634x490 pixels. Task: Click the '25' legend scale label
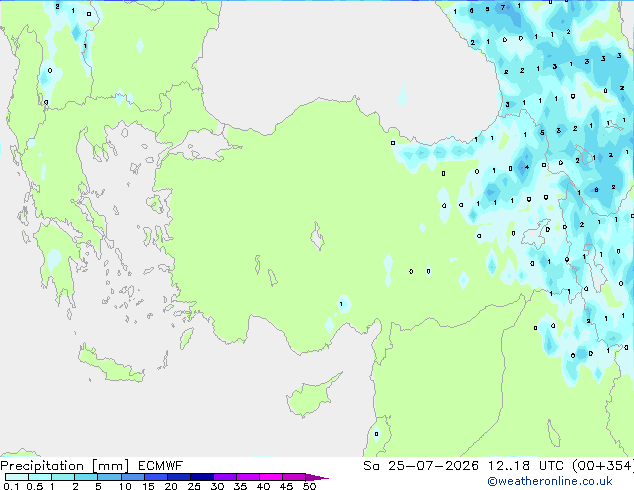(194, 486)
